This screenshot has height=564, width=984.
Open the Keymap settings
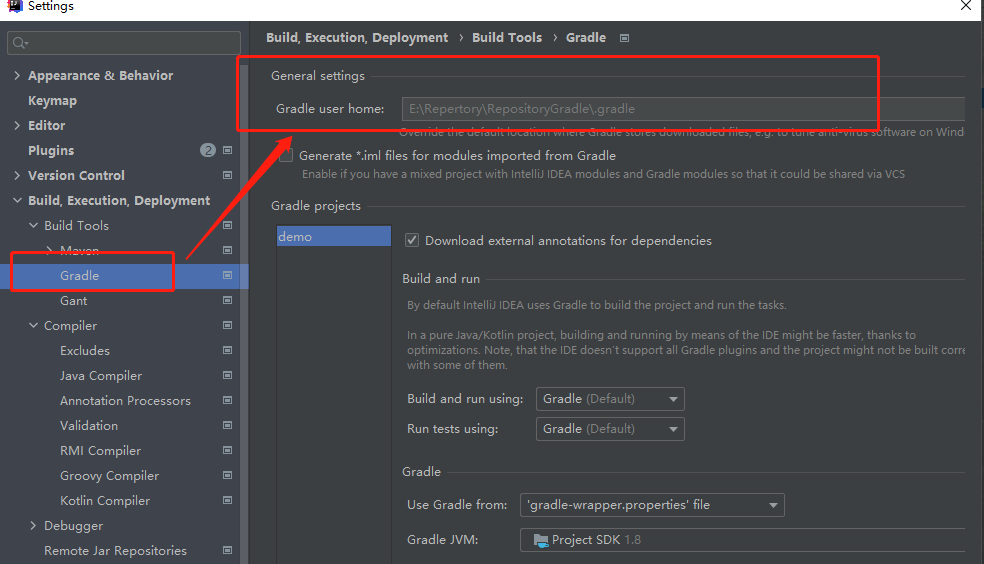(52, 100)
